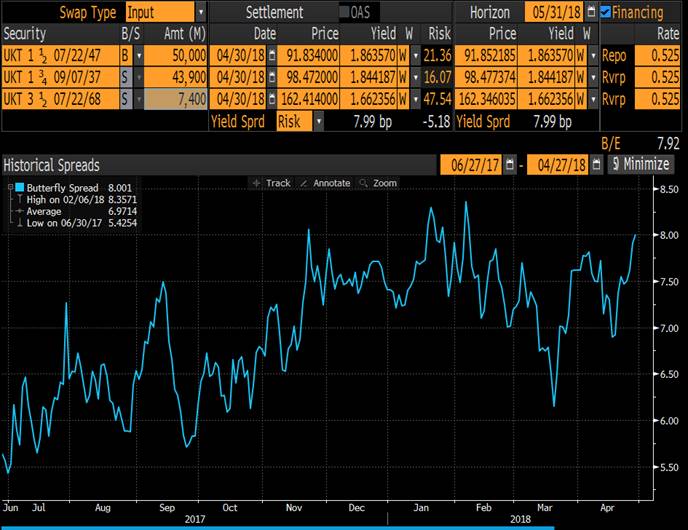Screen dimensions: 688x530
Task: Click the Risk value 47.54
Action: [437, 99]
